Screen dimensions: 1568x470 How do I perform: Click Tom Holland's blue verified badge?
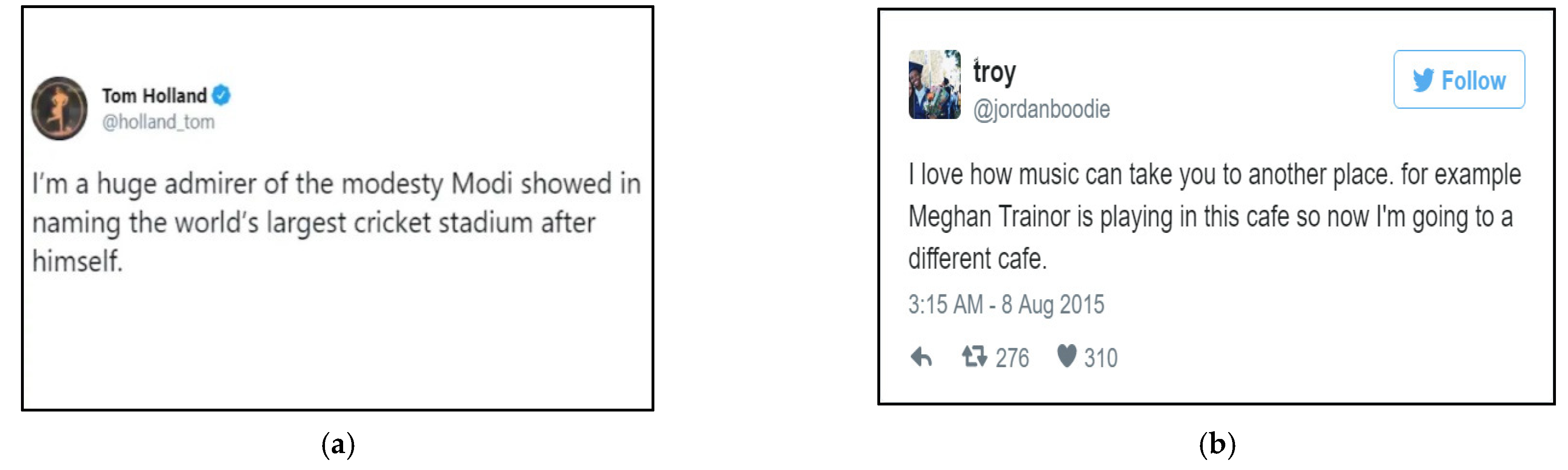point(221,95)
